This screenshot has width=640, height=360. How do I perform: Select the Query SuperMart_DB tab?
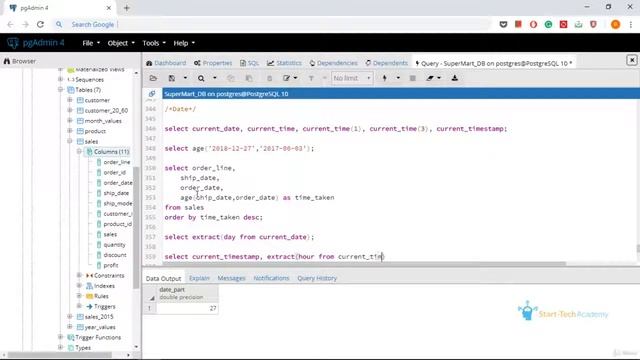point(493,63)
